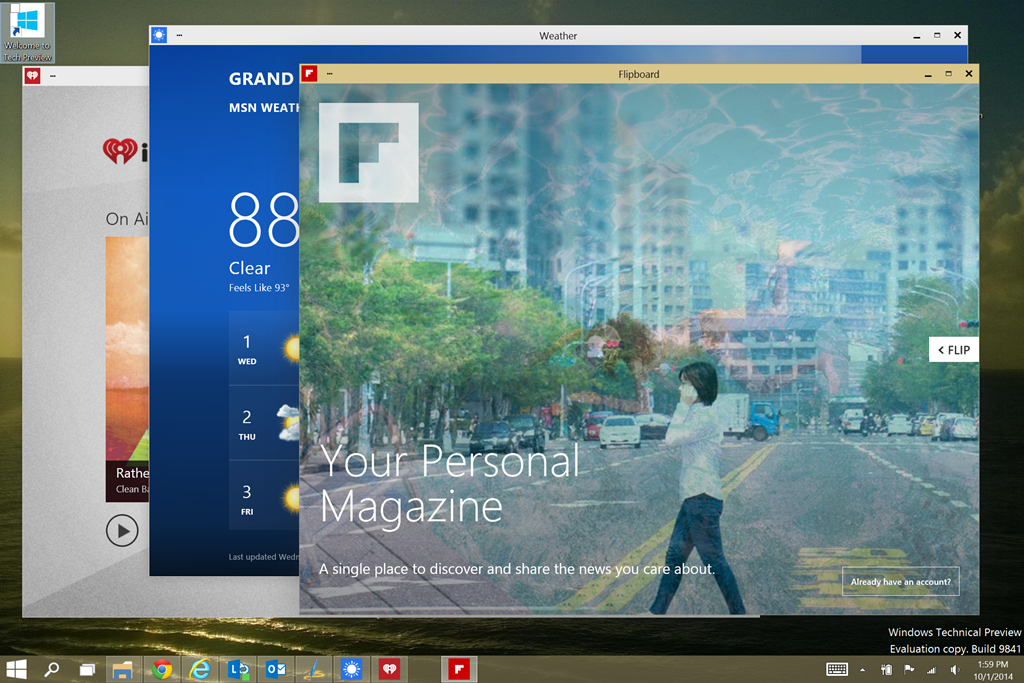
Task: Launch Internet Explorer from taskbar
Action: (x=200, y=669)
